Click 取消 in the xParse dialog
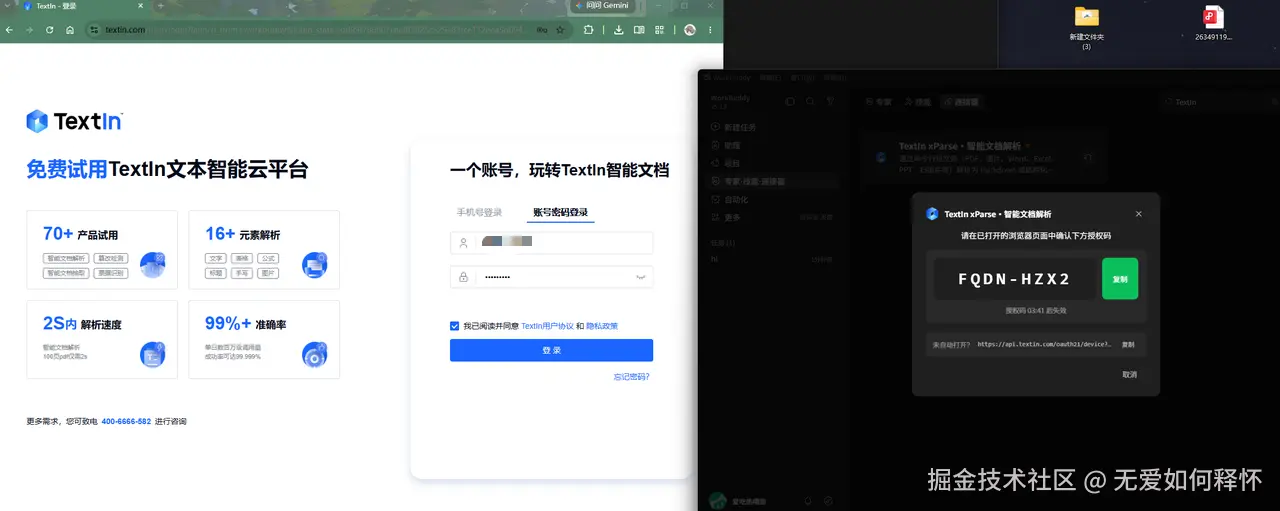Viewport: 1280px width, 511px height. (x=1129, y=374)
